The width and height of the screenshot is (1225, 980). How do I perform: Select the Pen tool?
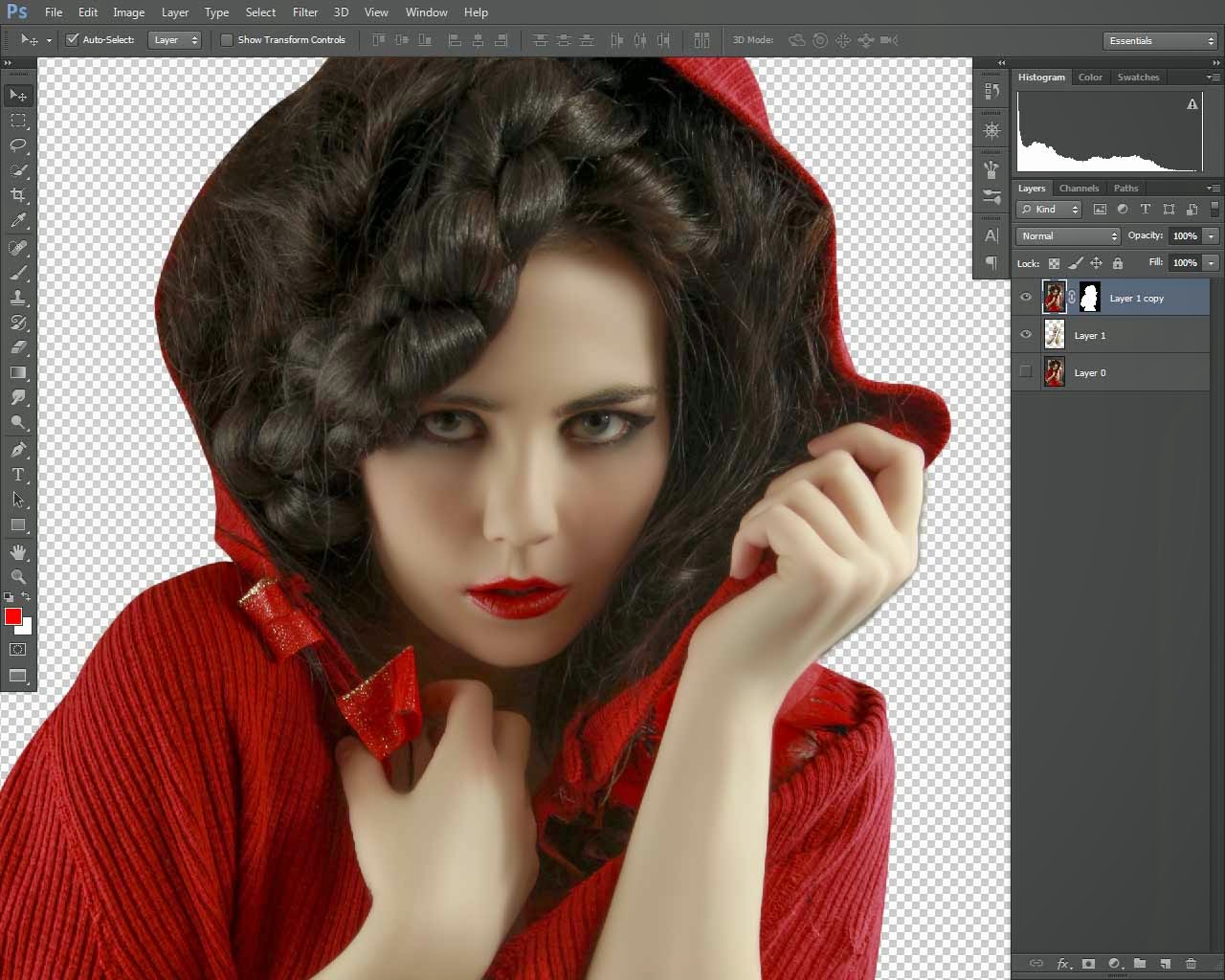pyautogui.click(x=18, y=450)
